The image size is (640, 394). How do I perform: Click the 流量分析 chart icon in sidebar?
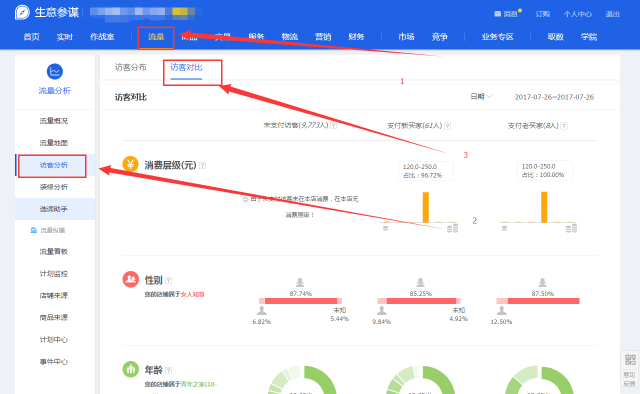click(x=55, y=71)
